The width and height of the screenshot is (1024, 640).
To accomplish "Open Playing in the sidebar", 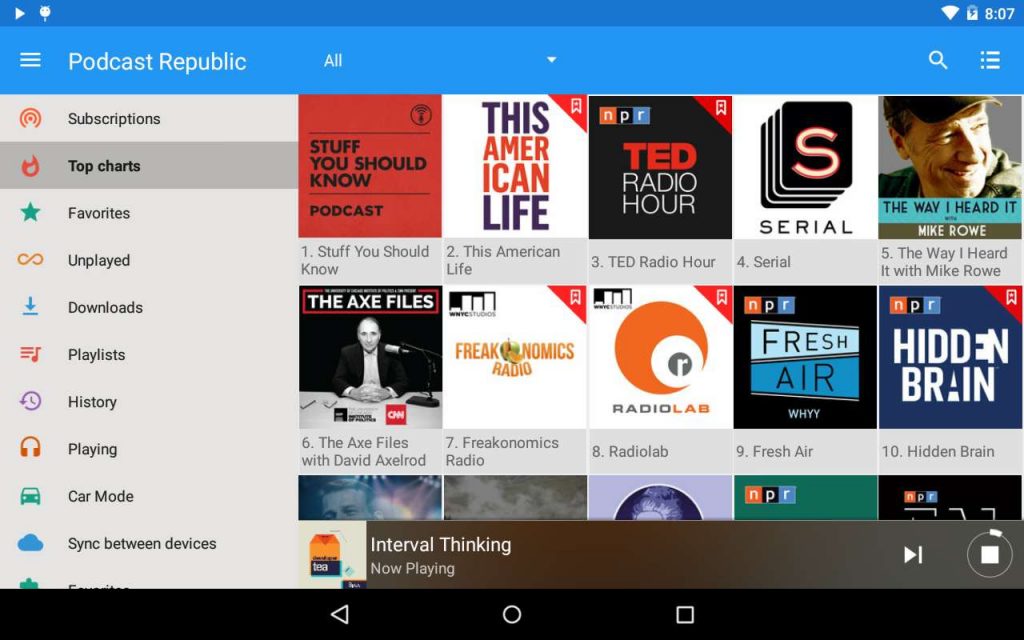I will coord(149,449).
